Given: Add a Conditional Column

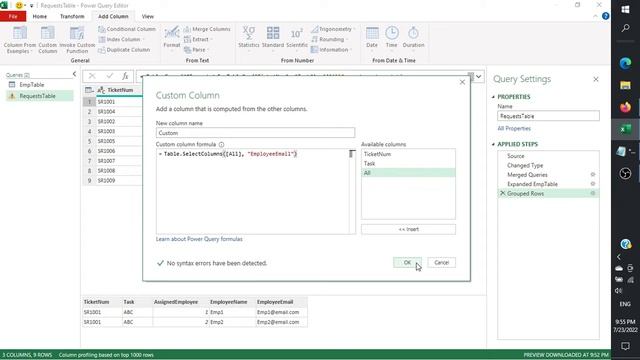Looking at the screenshot, I should point(127,29).
